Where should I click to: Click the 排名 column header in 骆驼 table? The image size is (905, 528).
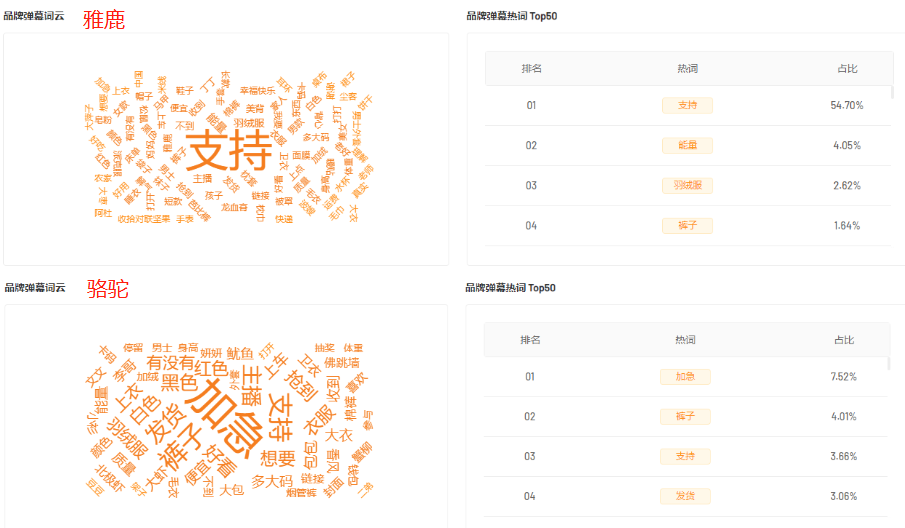530,340
